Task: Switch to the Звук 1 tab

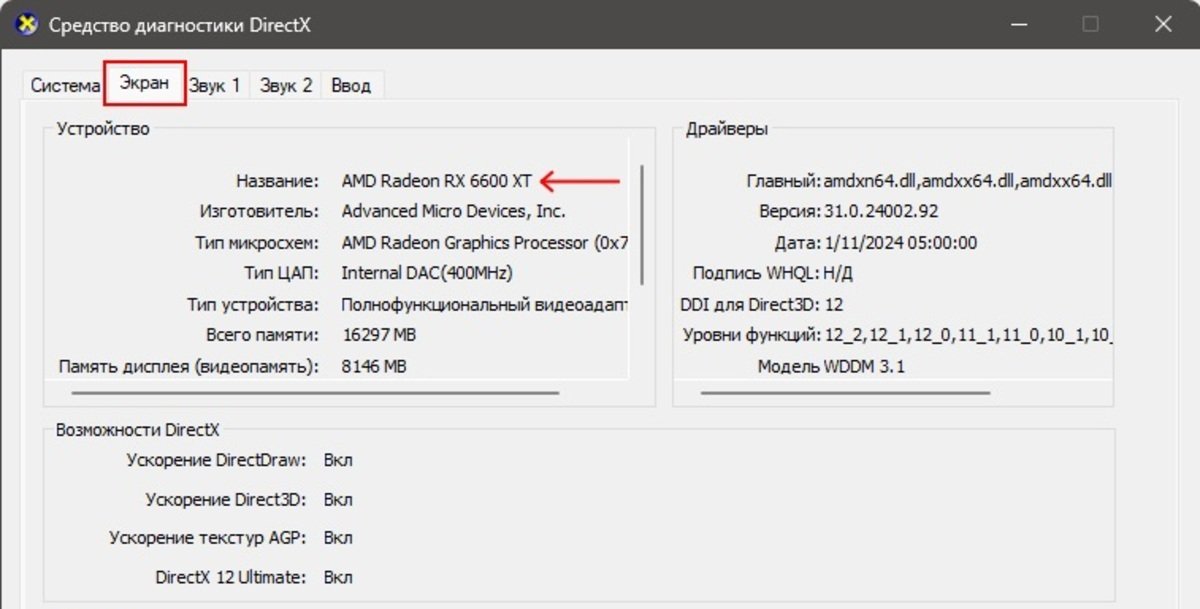Action: point(215,86)
